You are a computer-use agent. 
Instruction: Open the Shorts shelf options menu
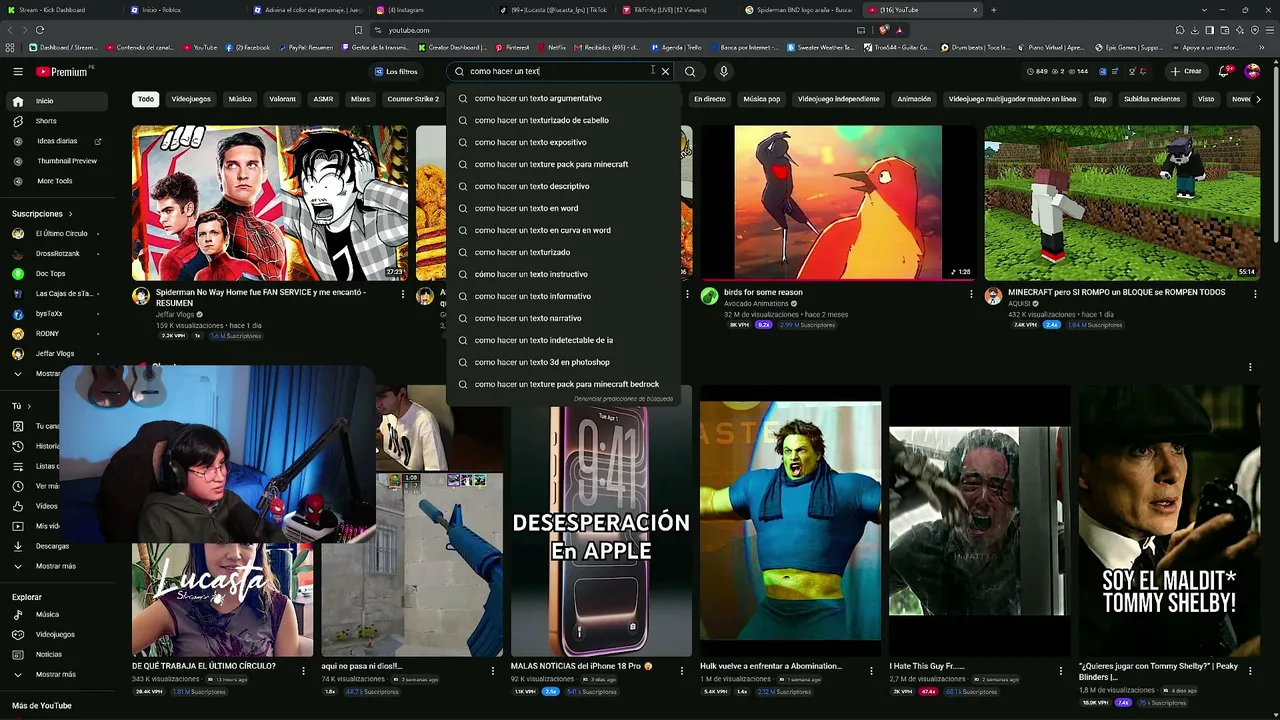pos(1250,367)
